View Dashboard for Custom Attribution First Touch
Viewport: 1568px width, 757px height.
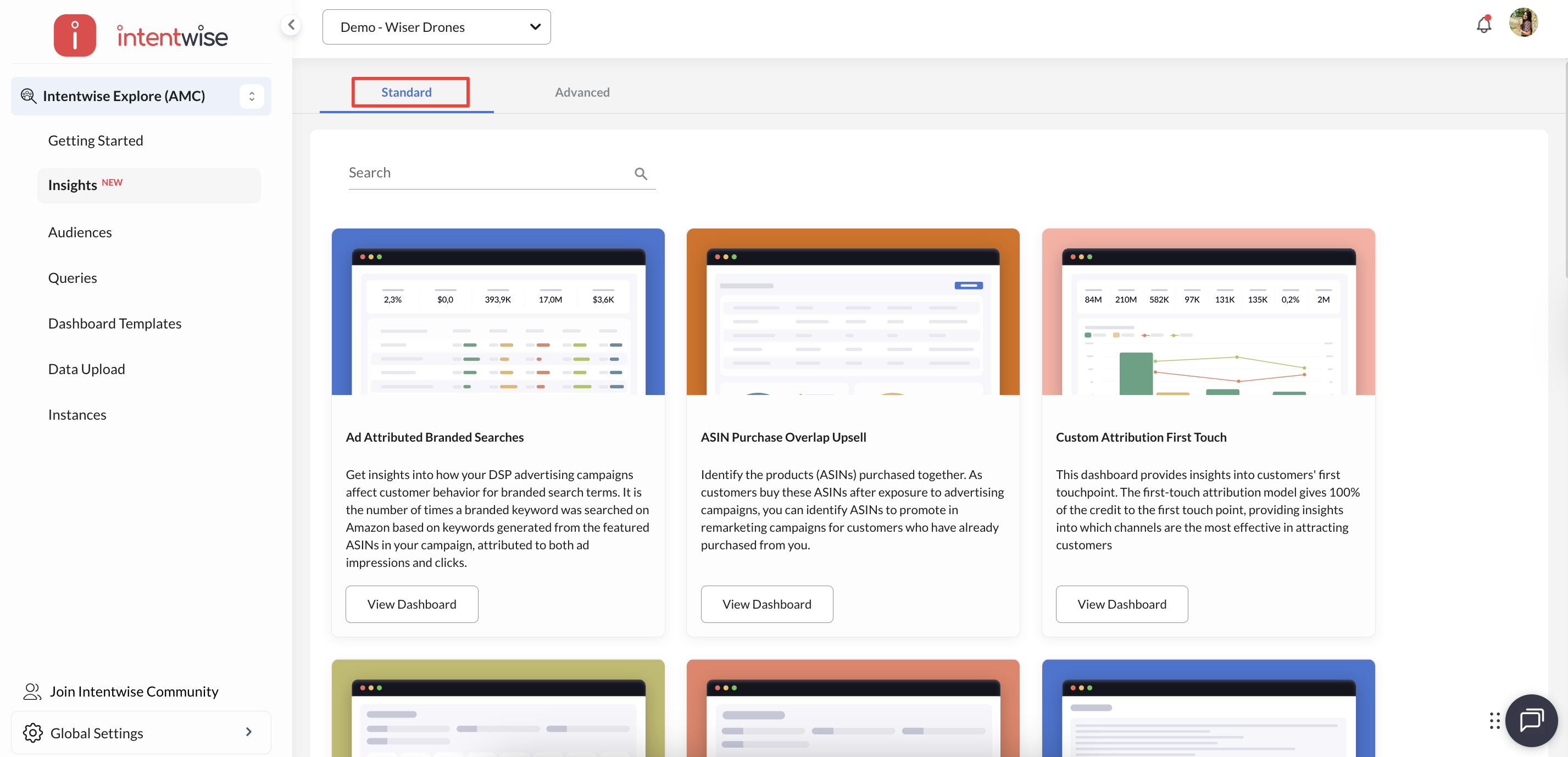point(1121,604)
